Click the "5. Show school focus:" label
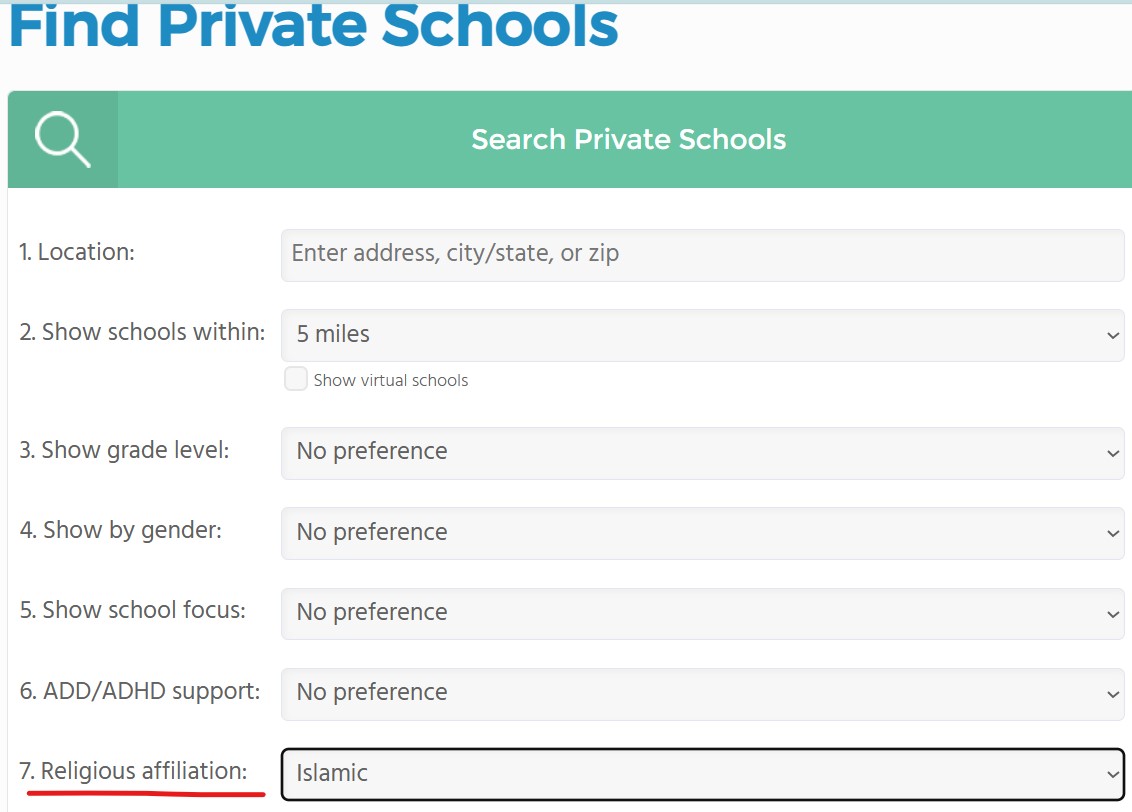Viewport: 1132px width, 812px height. click(133, 611)
